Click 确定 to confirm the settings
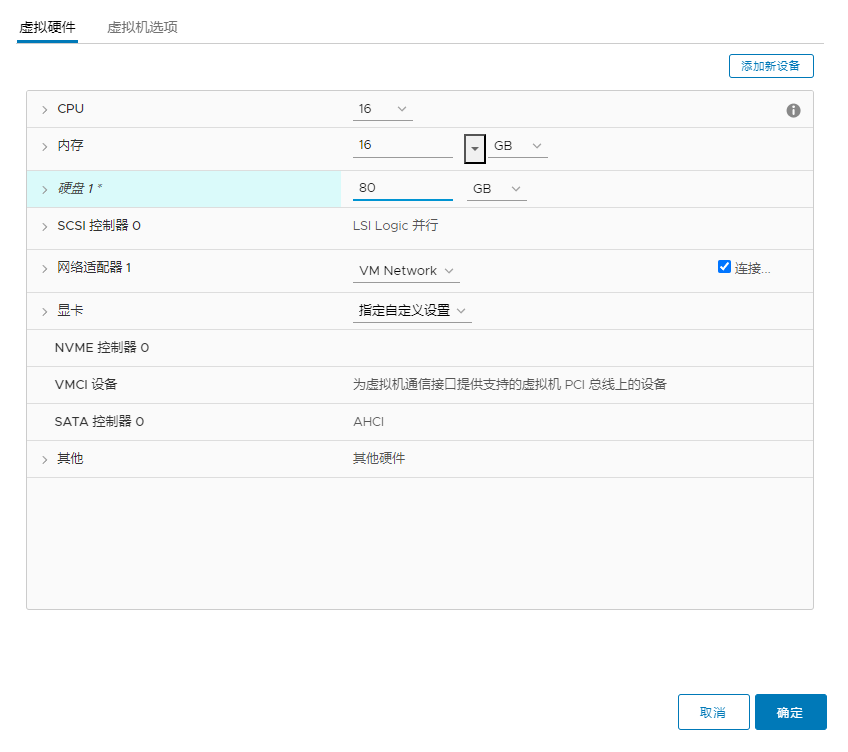This screenshot has height=752, width=848. pos(790,712)
